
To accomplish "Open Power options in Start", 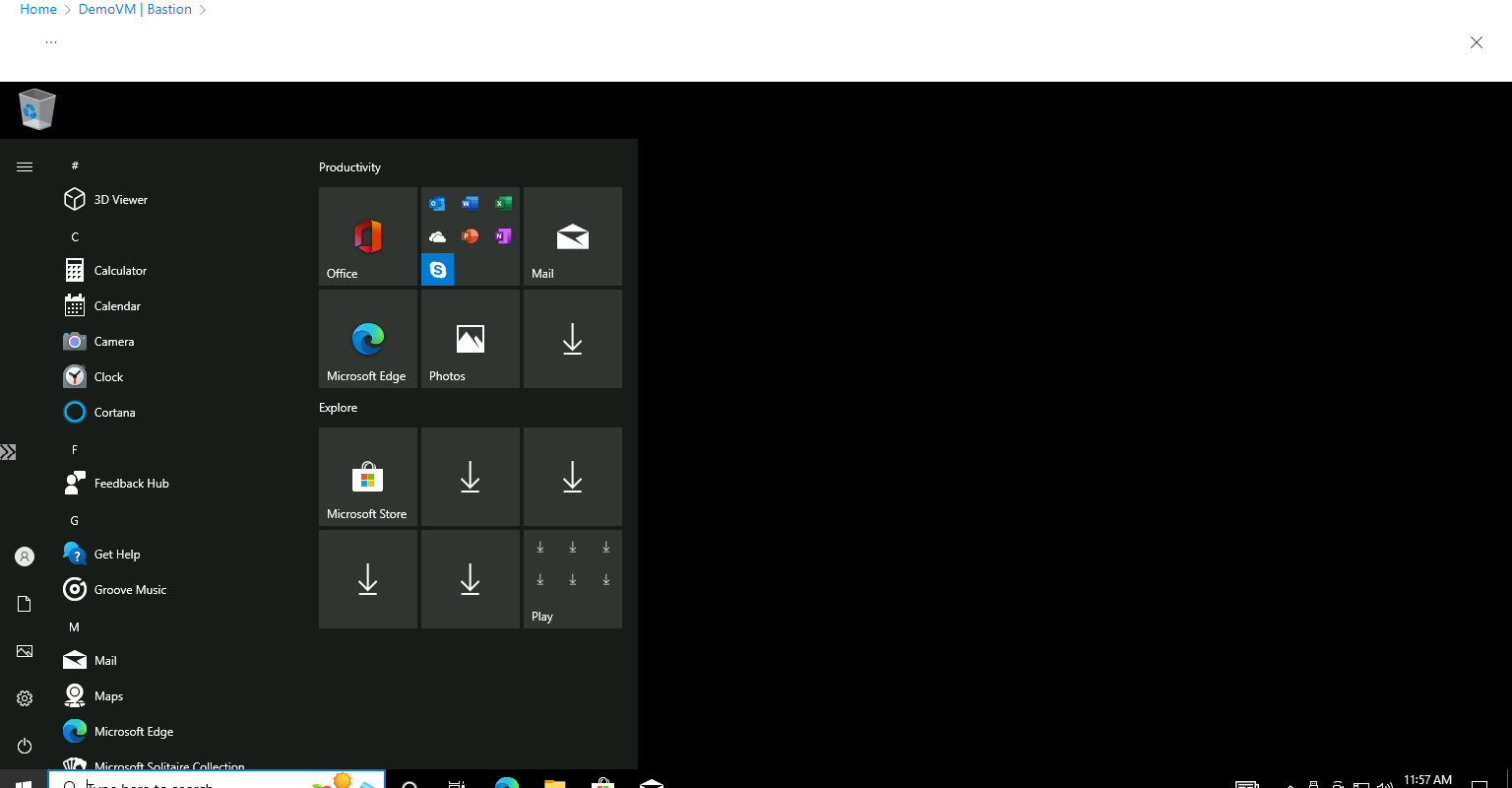I will click(x=25, y=746).
